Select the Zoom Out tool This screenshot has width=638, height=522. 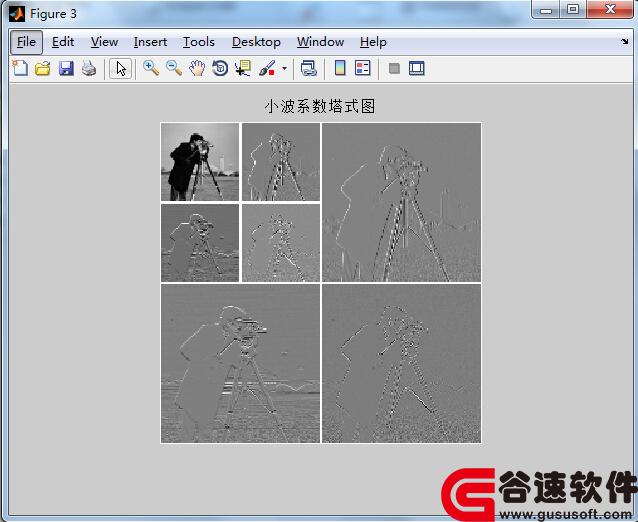(x=174, y=68)
